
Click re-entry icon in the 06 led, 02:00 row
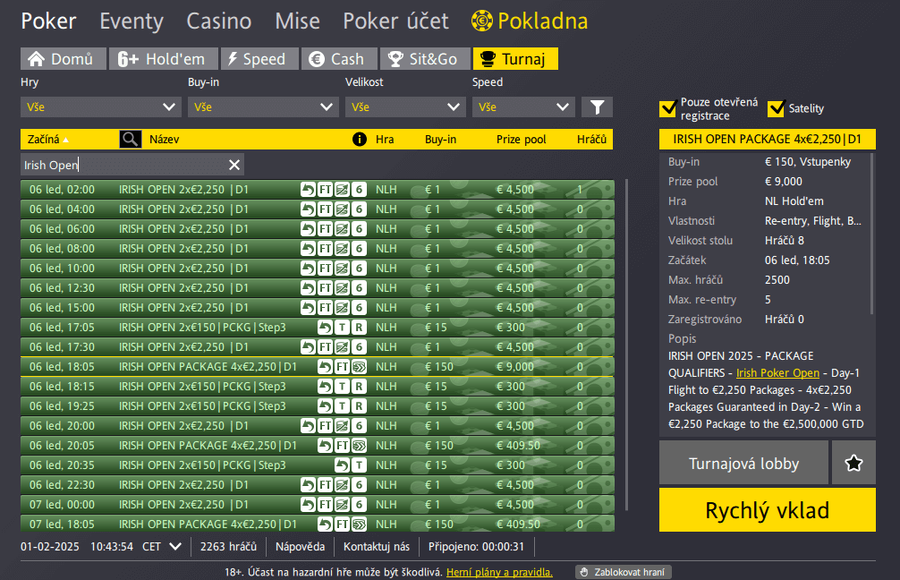(x=308, y=190)
